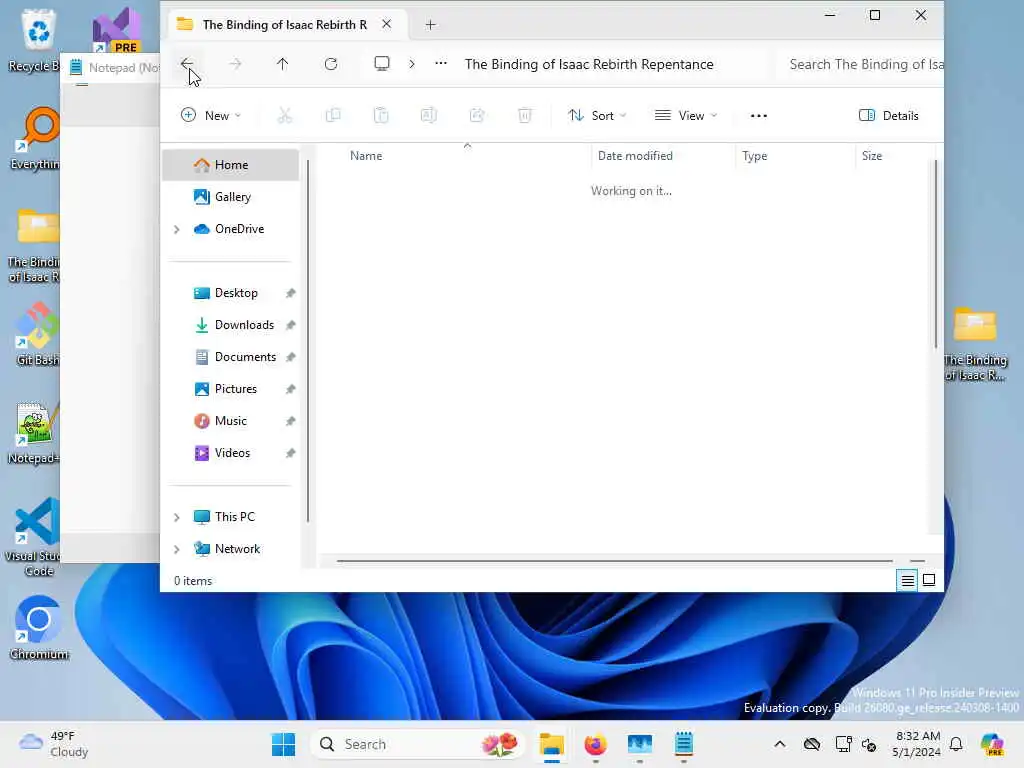Expand the This PC tree node
This screenshot has height=768, width=1024.
click(176, 517)
